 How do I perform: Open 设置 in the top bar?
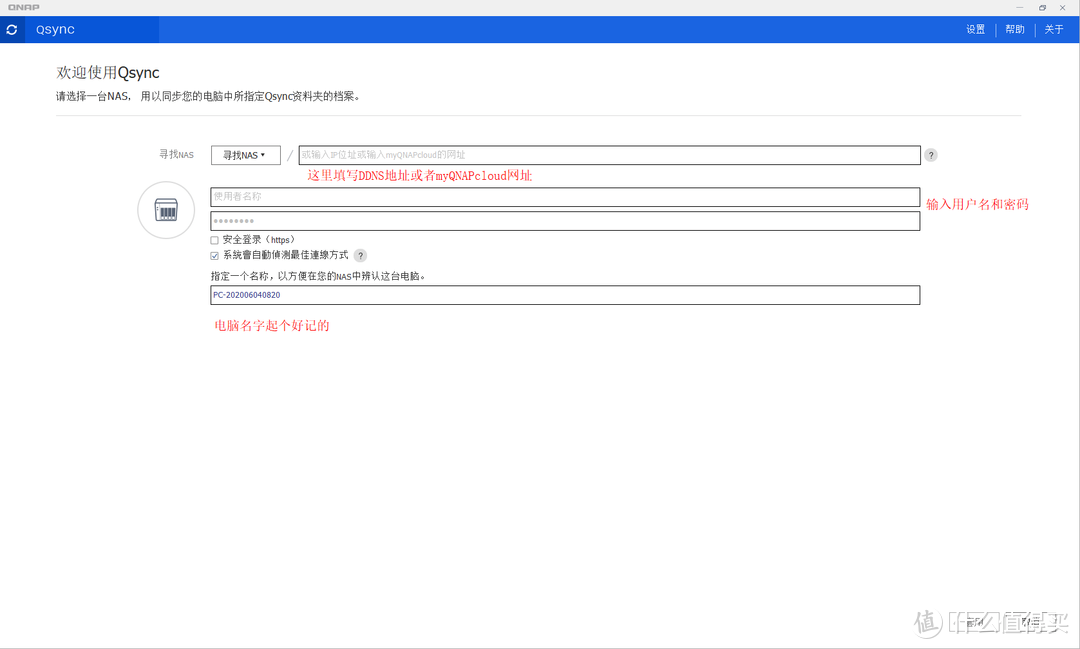[975, 30]
